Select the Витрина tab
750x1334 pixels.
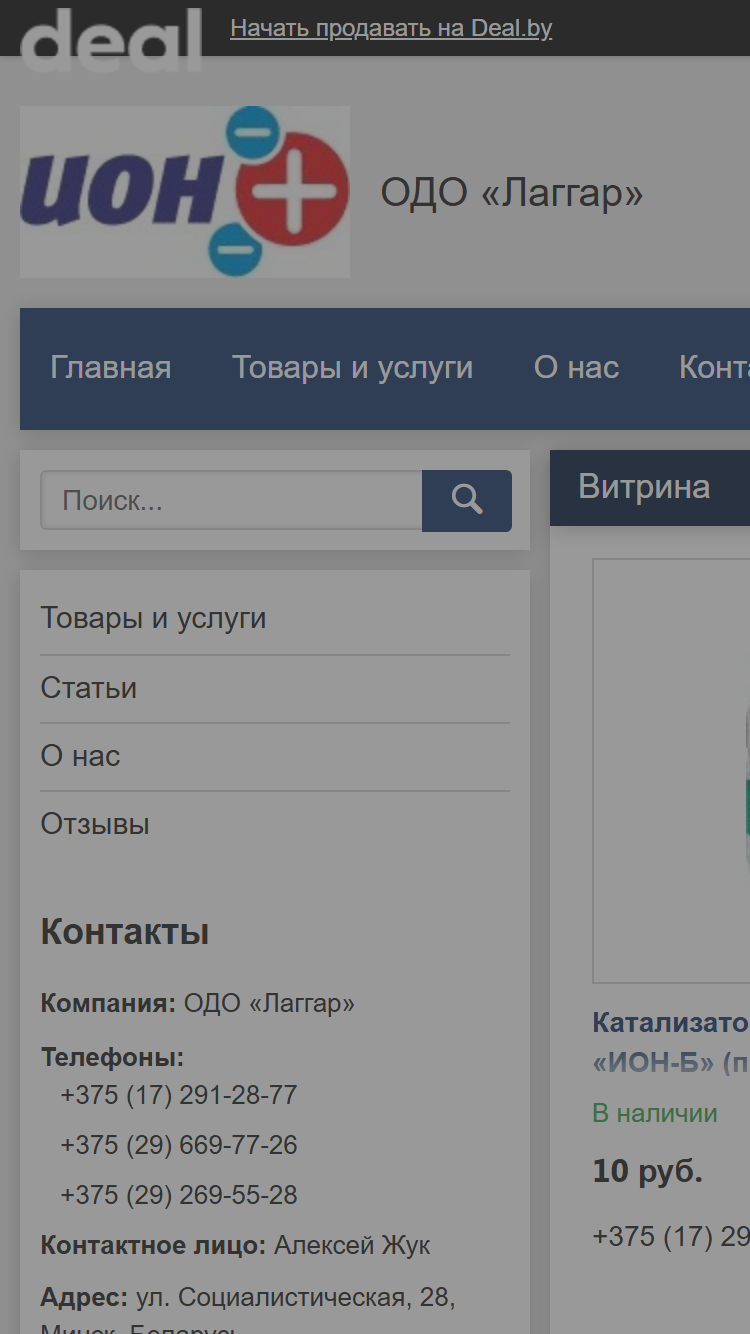tap(645, 487)
